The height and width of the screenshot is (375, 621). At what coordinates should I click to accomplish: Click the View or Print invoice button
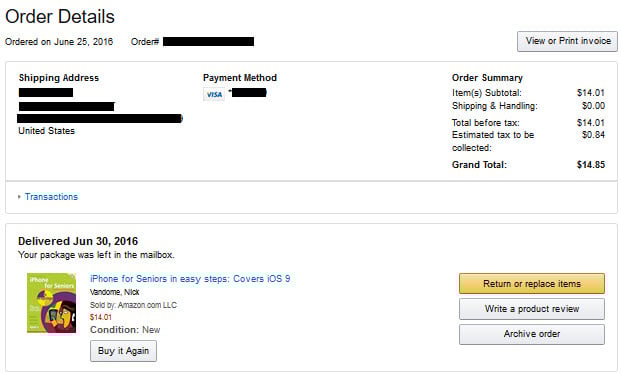(567, 41)
